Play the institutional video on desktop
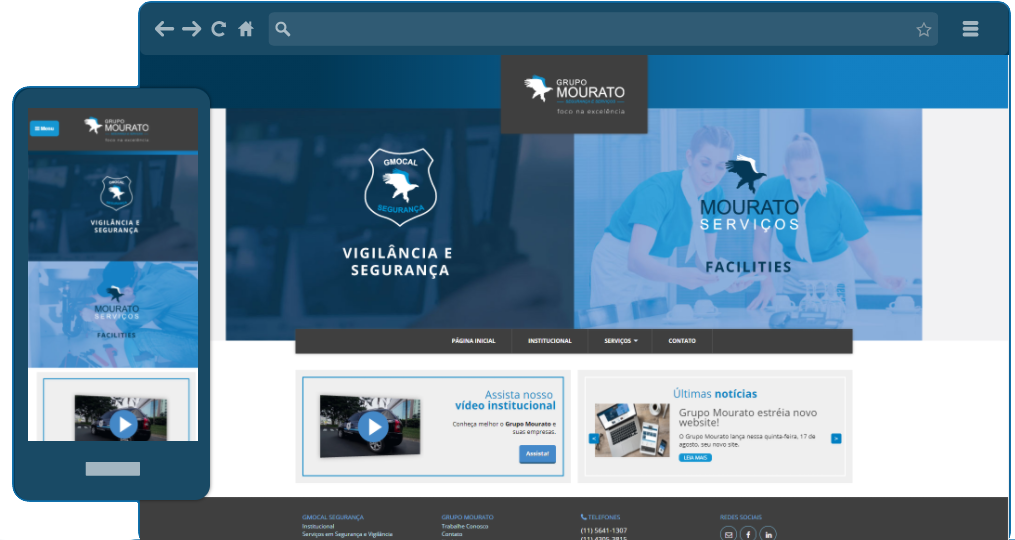The image size is (1015, 540). coord(373,427)
